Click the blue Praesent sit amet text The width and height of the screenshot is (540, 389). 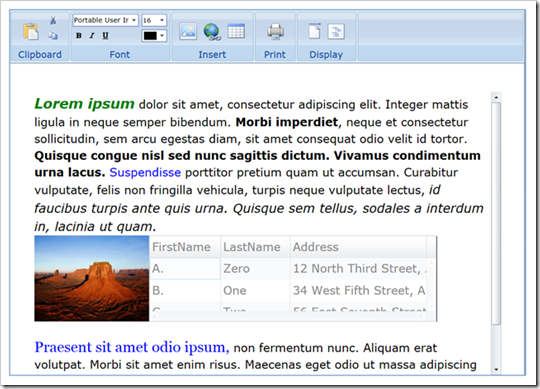(132, 347)
